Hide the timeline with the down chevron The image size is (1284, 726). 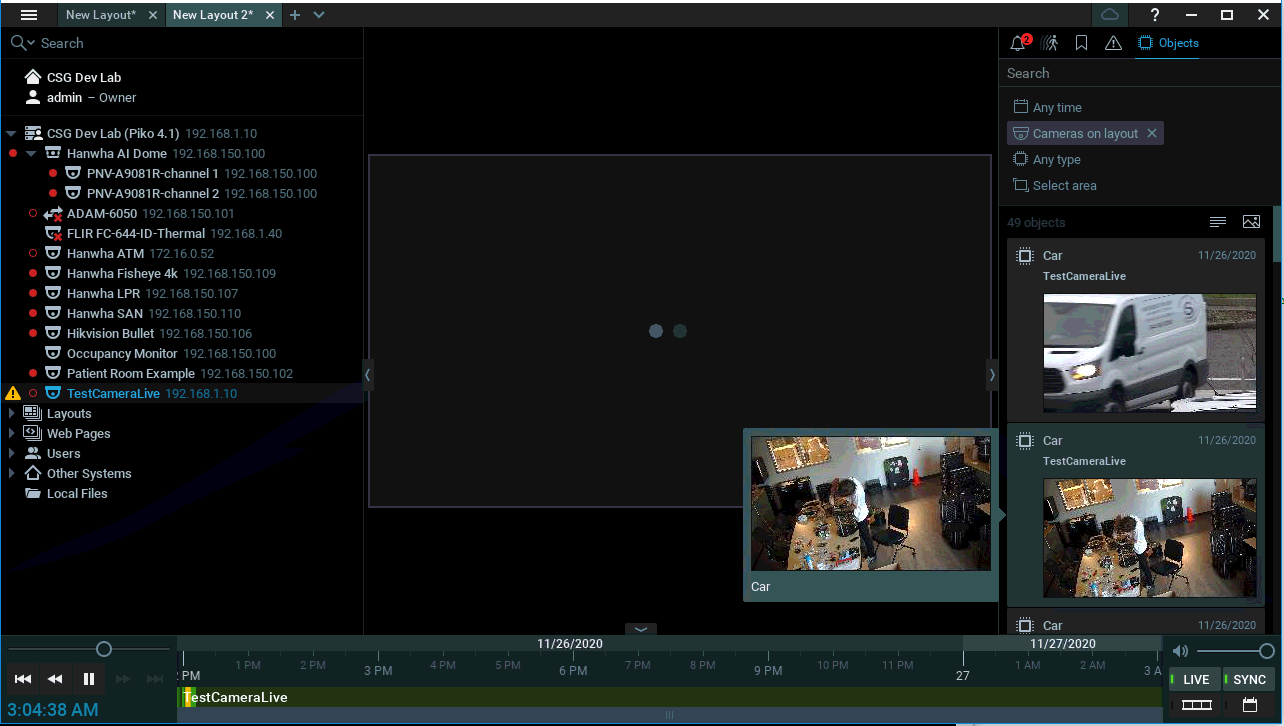click(641, 629)
